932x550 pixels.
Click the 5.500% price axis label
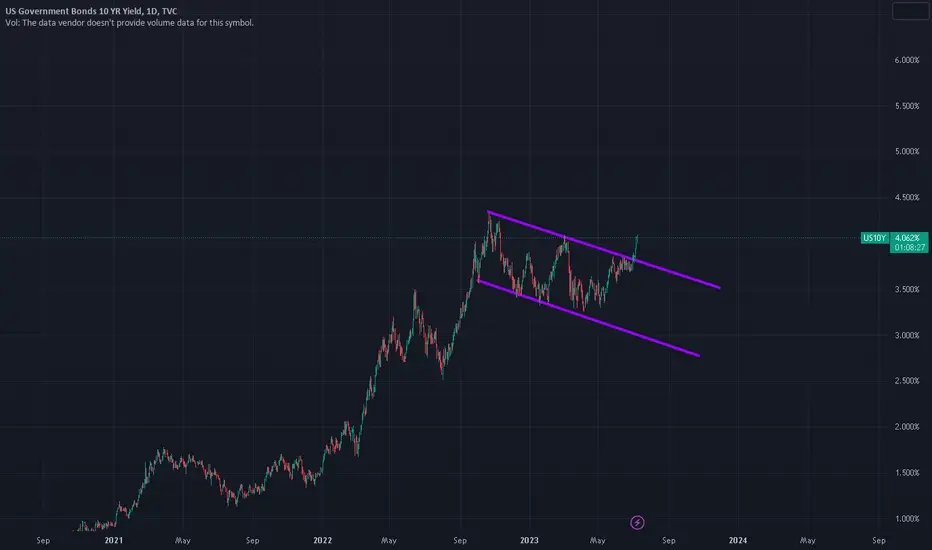pyautogui.click(x=906, y=106)
